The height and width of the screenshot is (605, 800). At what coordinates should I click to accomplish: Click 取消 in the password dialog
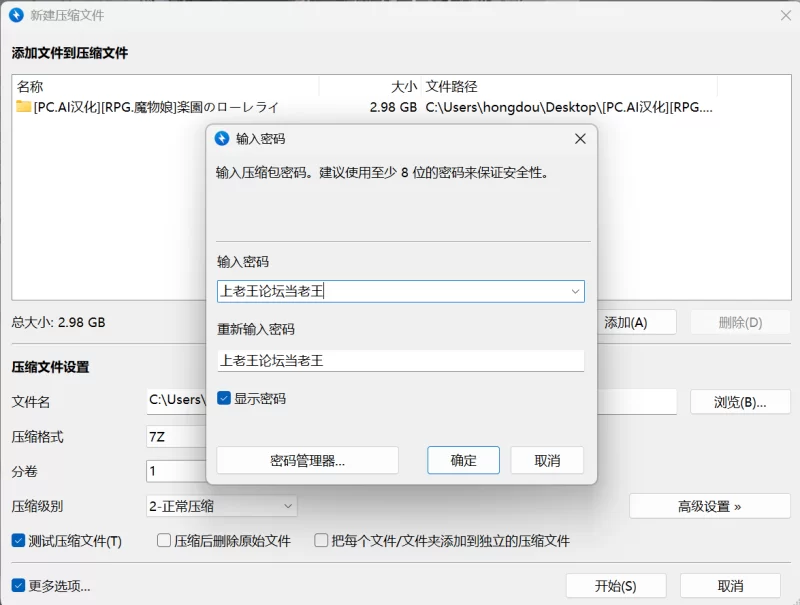(547, 460)
